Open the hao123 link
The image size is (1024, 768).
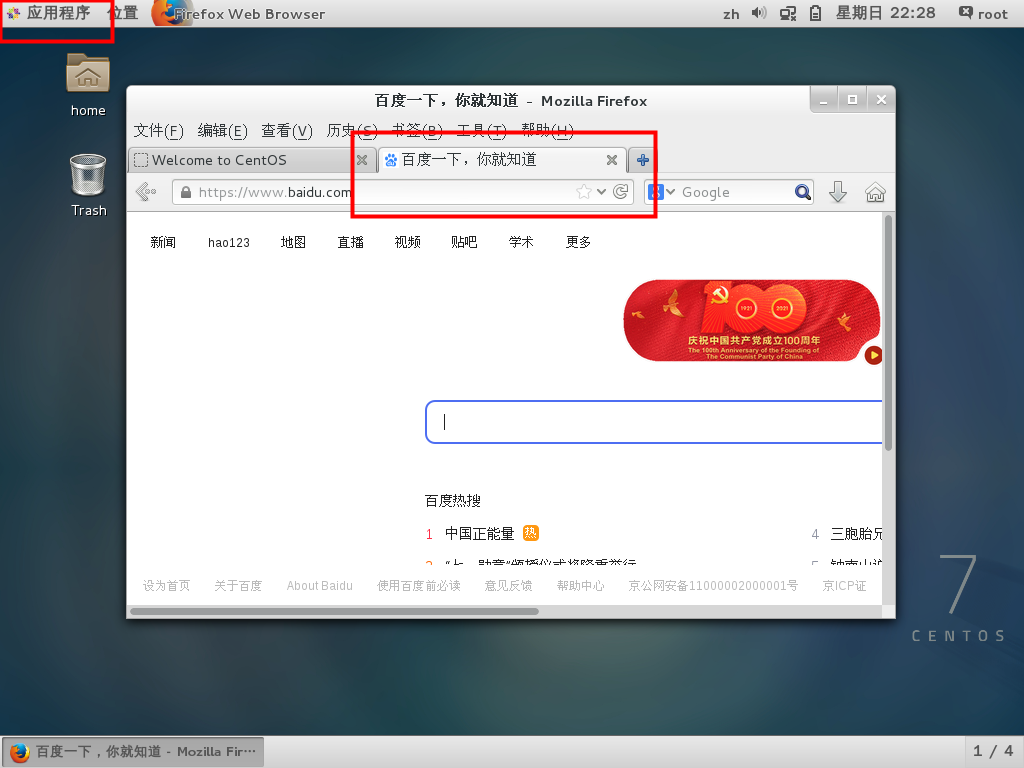(x=229, y=243)
